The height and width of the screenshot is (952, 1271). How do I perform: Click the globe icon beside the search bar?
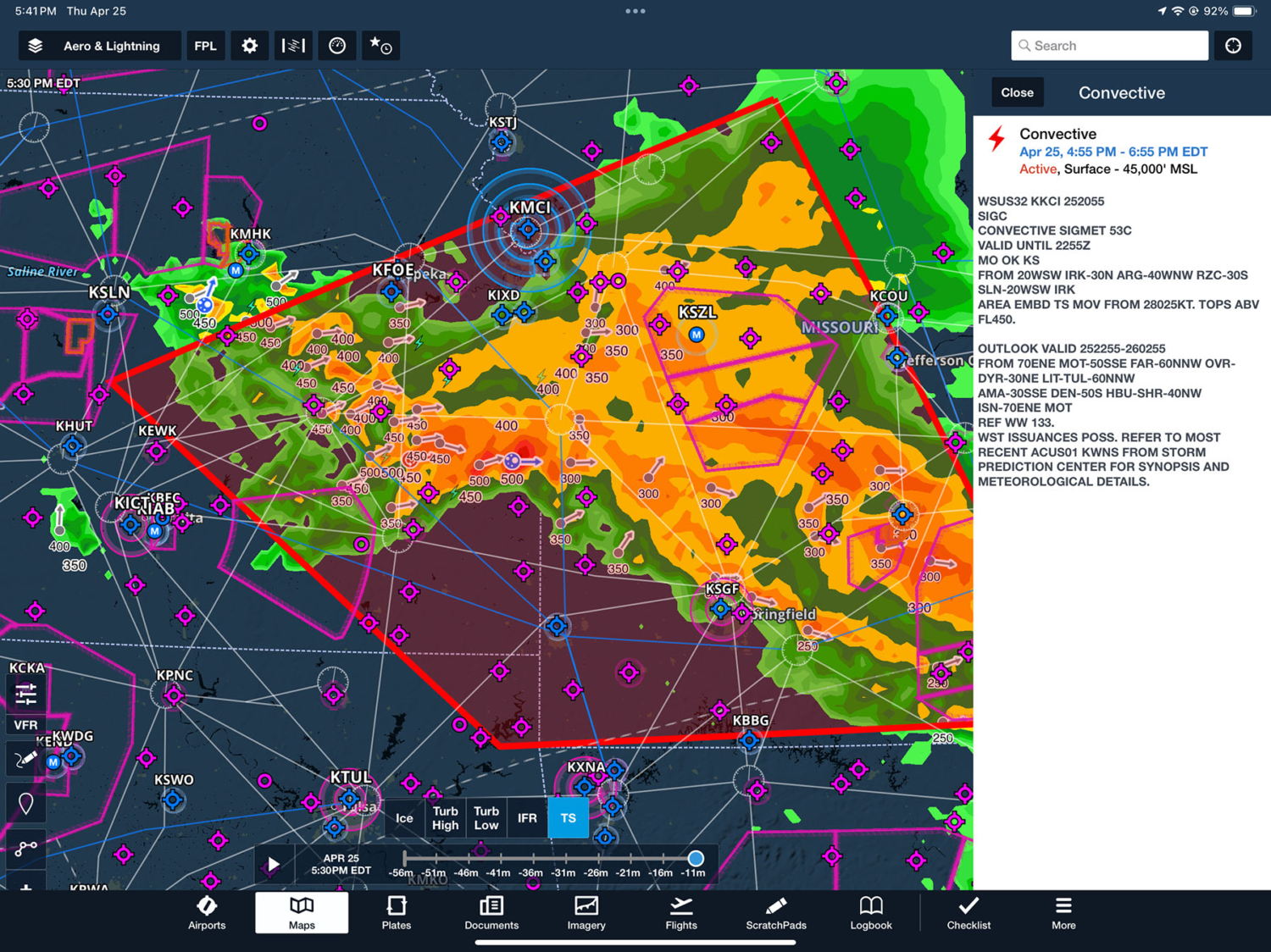[1233, 45]
